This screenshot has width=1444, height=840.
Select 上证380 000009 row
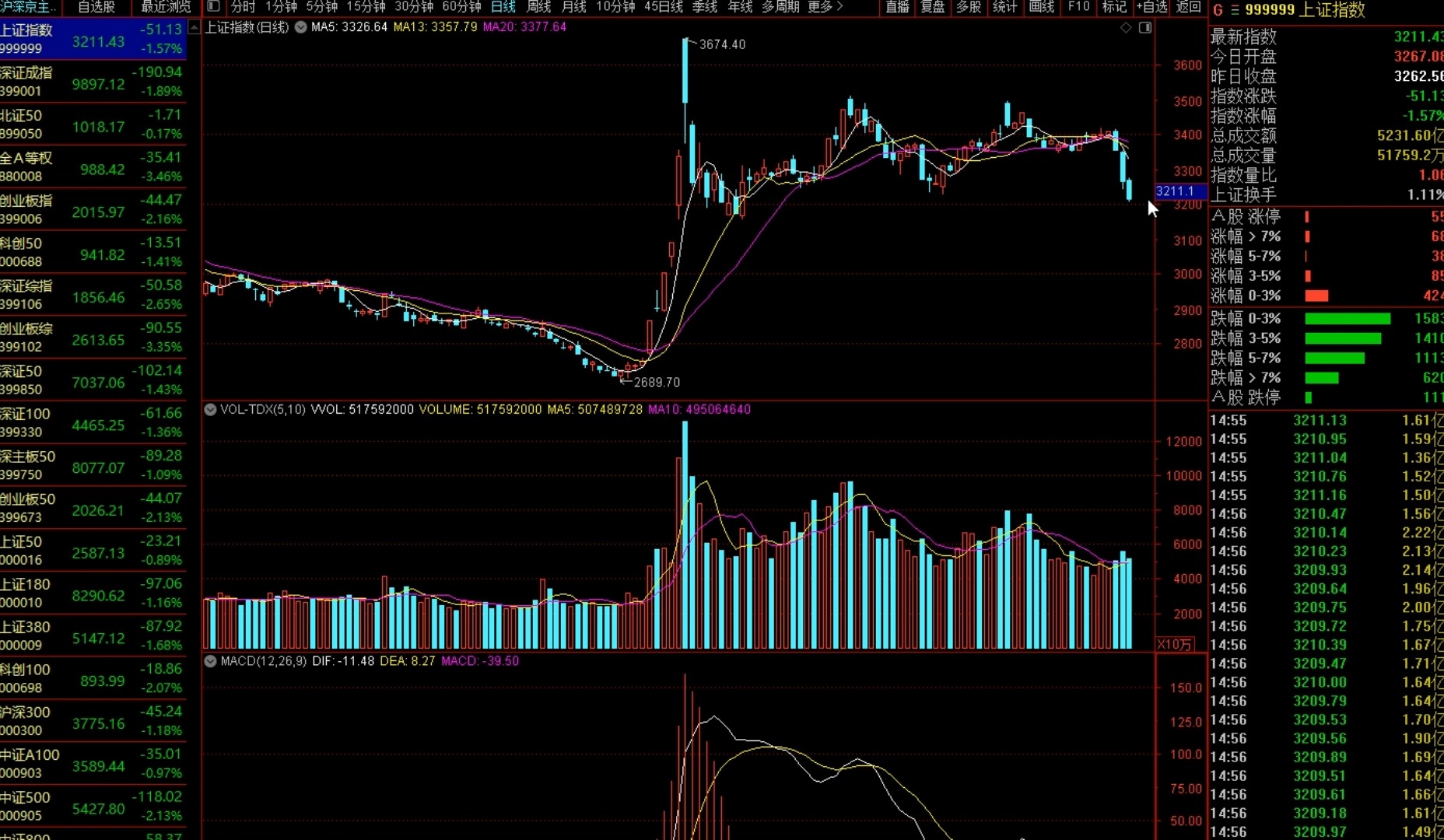pyautogui.click(x=93, y=635)
